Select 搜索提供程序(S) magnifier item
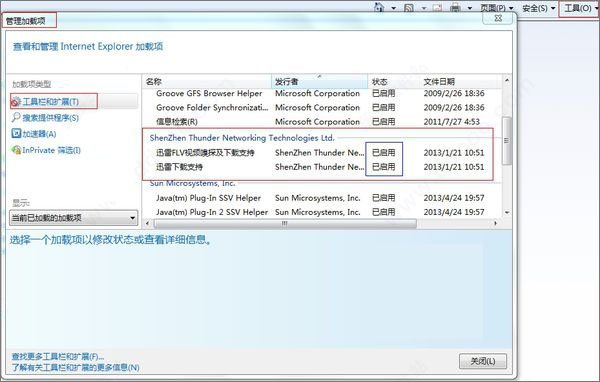The image size is (600, 382). [45, 118]
